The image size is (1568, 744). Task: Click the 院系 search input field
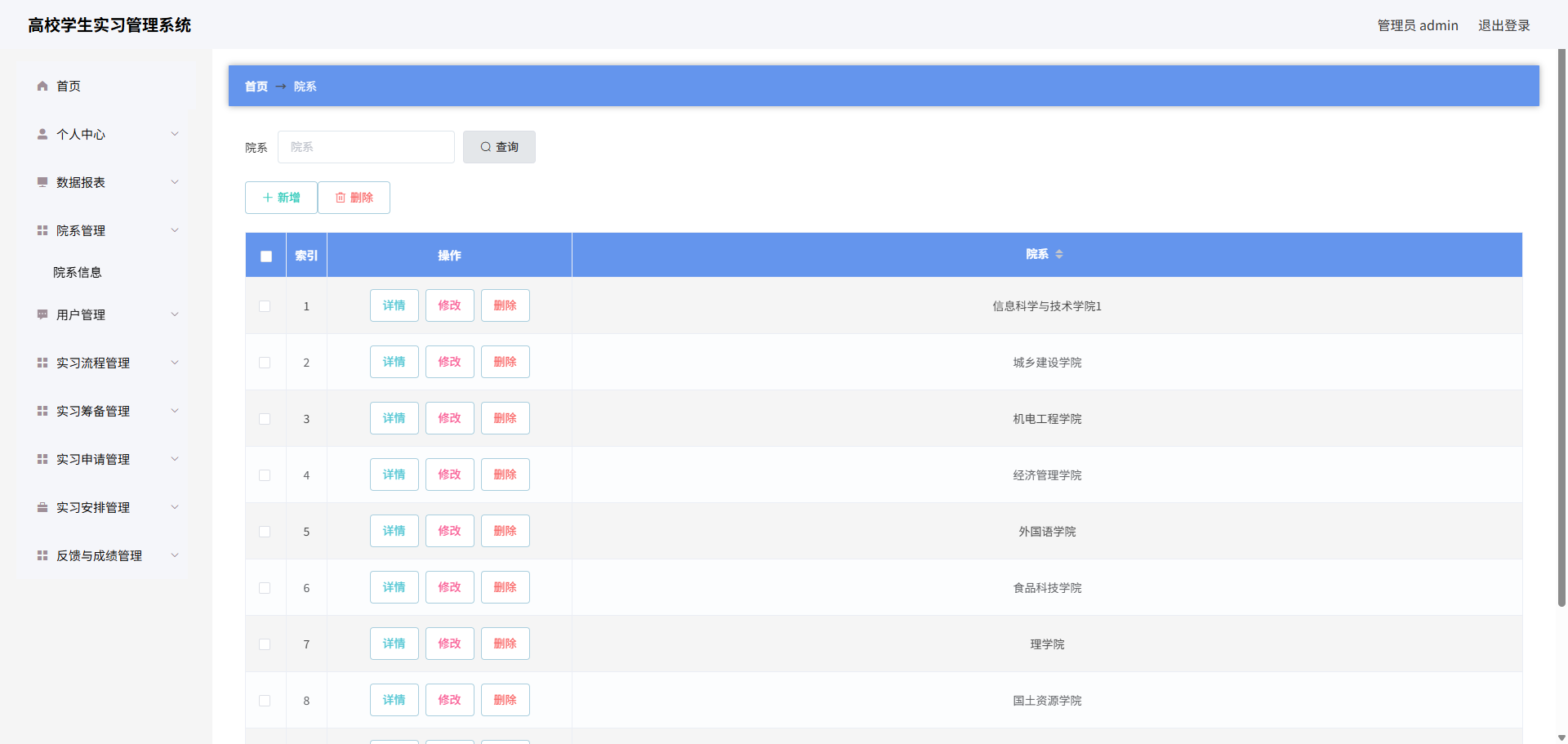click(x=366, y=147)
